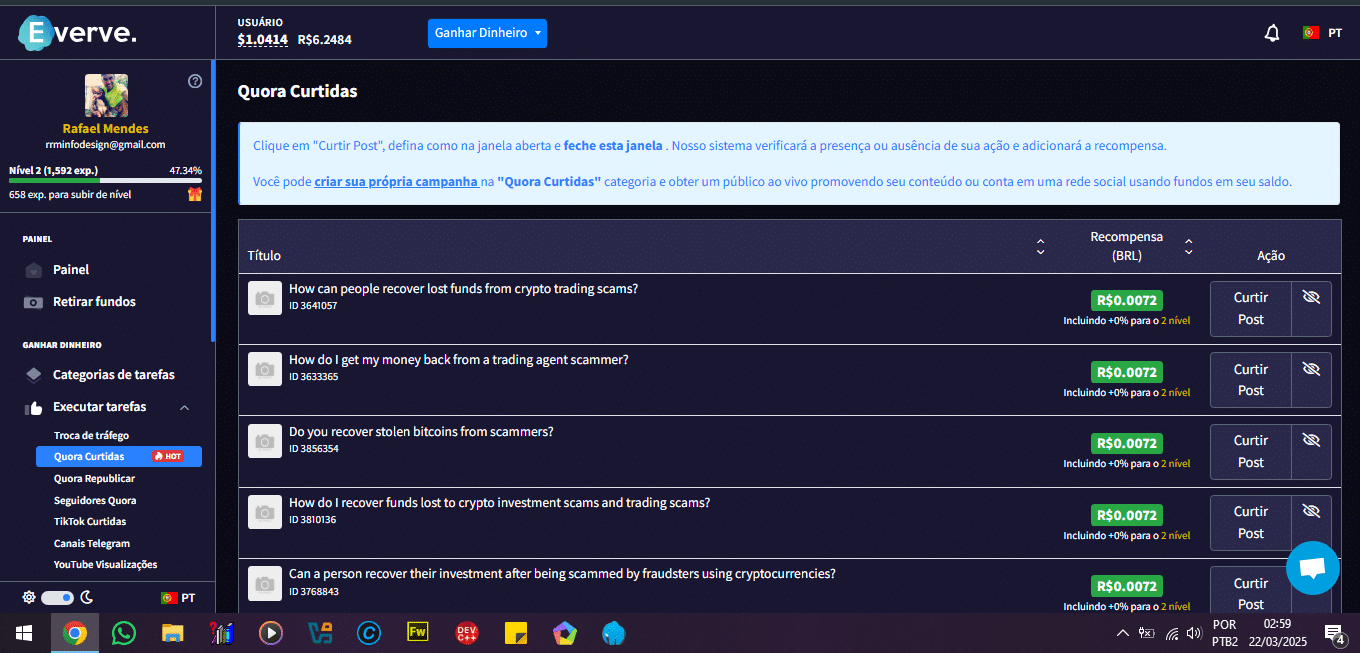This screenshot has width=1360, height=653.
Task: Click the vertical scrollbar of the sidebar
Action: (x=213, y=200)
